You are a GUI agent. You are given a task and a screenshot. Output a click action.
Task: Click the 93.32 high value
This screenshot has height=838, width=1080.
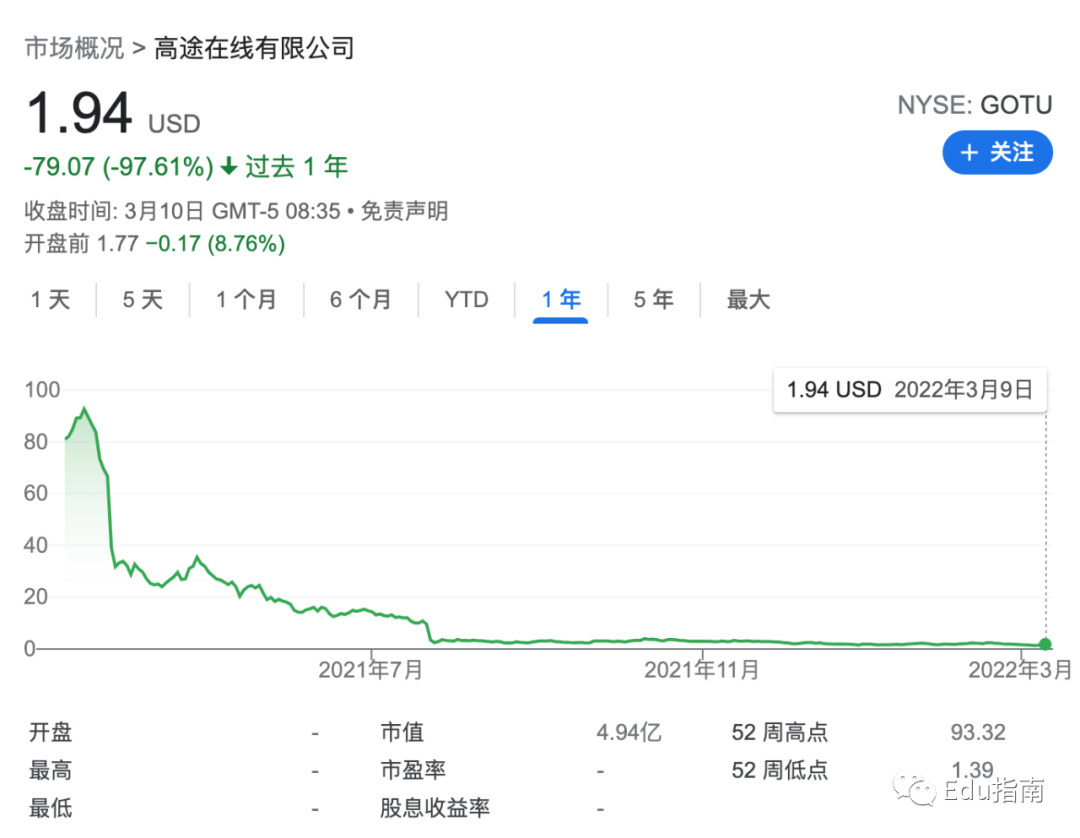click(978, 732)
